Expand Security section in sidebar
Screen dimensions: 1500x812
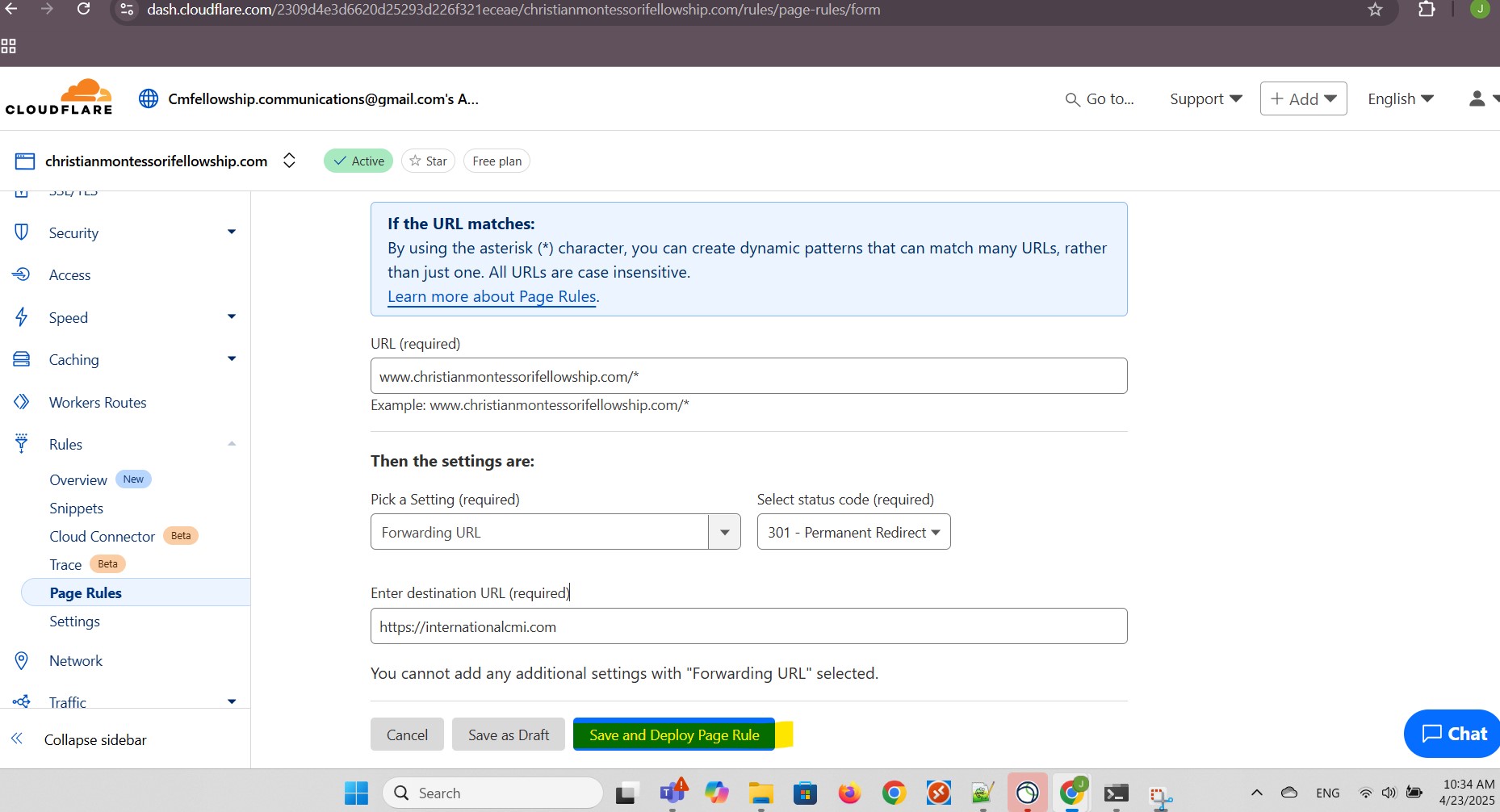pos(232,232)
